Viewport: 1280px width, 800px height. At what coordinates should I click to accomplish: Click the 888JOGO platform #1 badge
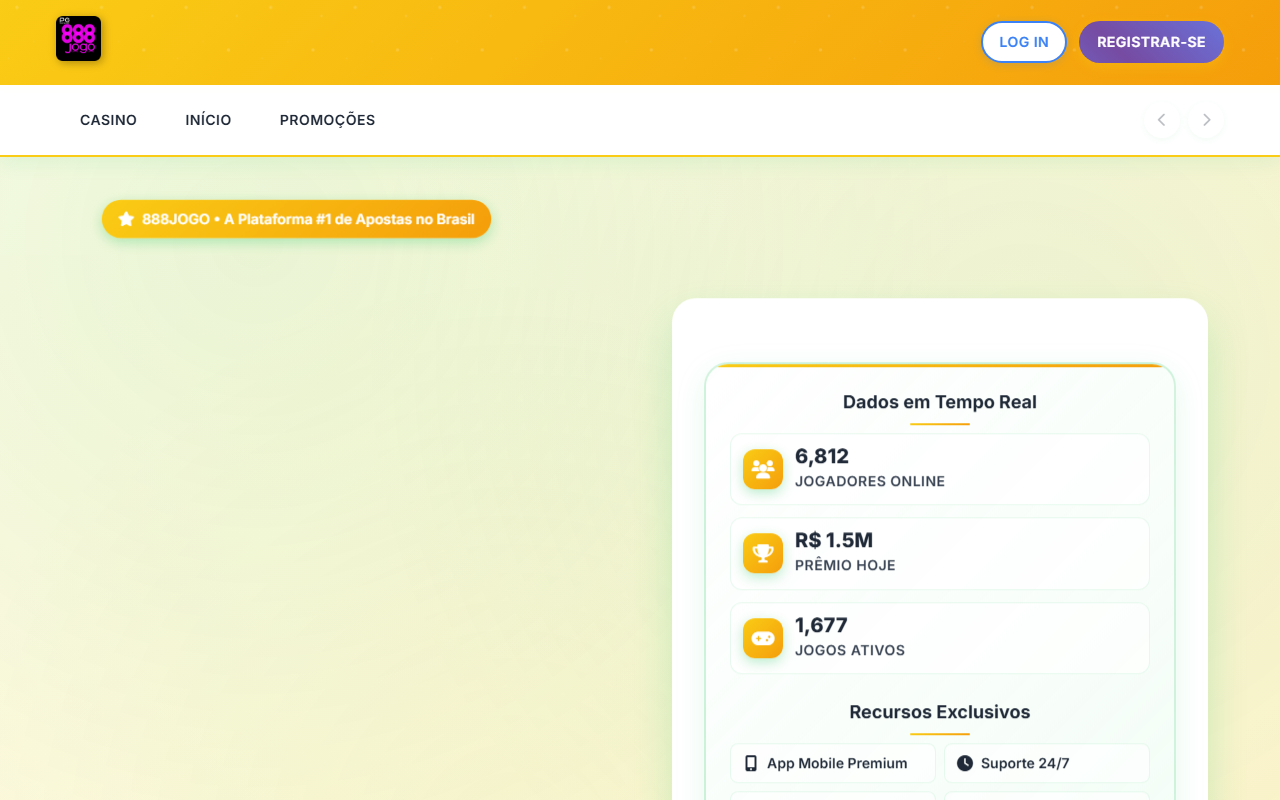coord(296,219)
